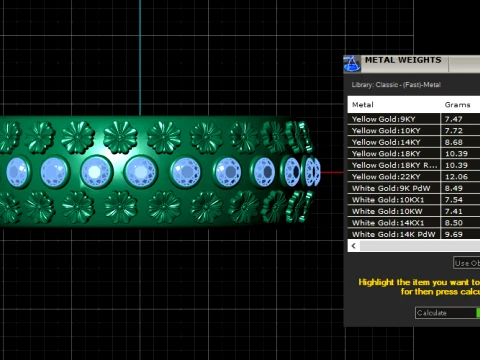Click the 7.72 grams value
The image size is (480, 360).
[x=453, y=131]
